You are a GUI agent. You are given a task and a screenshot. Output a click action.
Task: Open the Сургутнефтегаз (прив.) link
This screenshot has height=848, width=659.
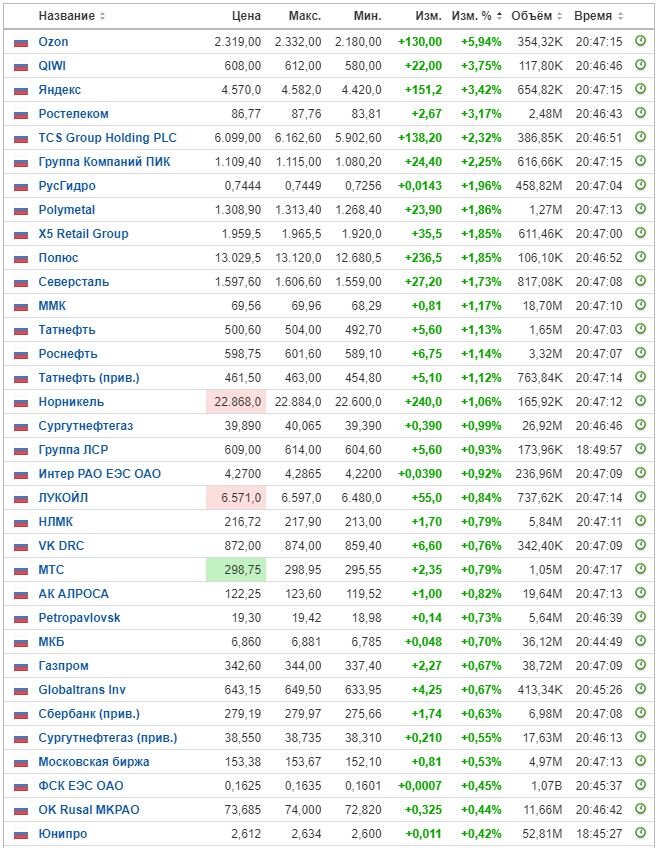(108, 738)
